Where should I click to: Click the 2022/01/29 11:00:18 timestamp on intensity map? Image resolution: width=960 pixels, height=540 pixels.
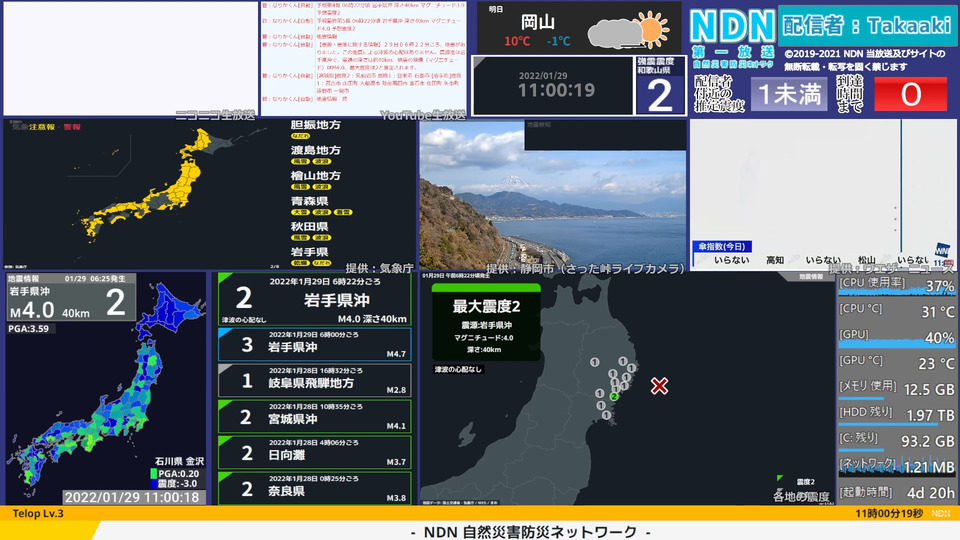[132, 497]
